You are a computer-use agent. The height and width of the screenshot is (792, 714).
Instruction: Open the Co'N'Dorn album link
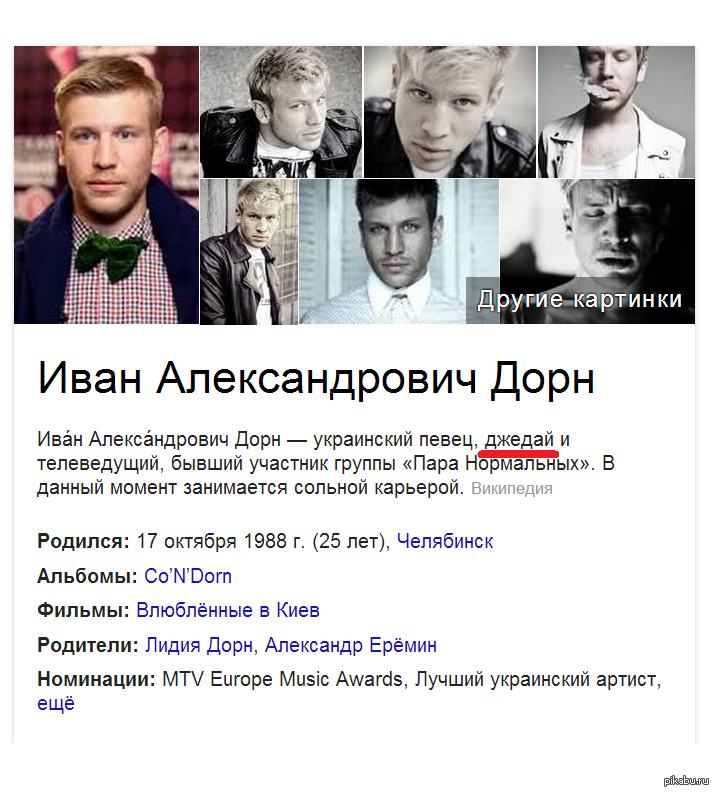[x=188, y=576]
